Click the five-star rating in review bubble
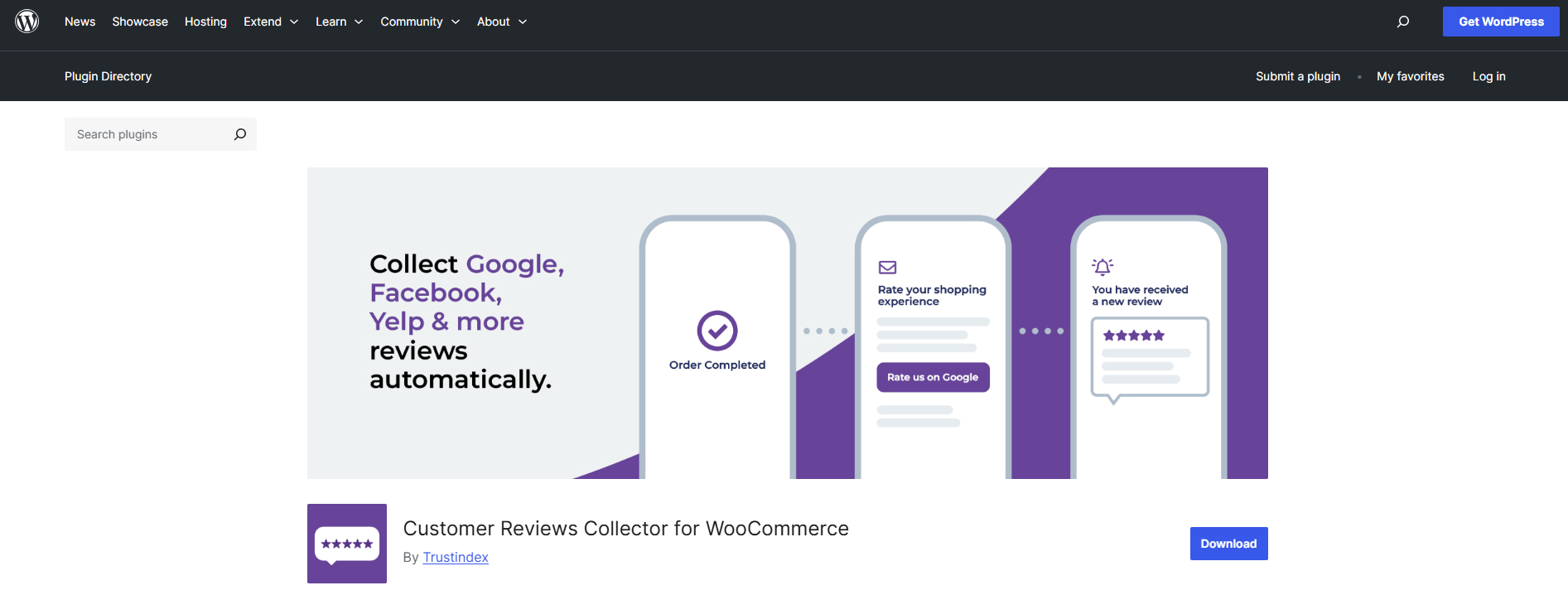Screen dimensions: 1568x595 coord(1133,336)
